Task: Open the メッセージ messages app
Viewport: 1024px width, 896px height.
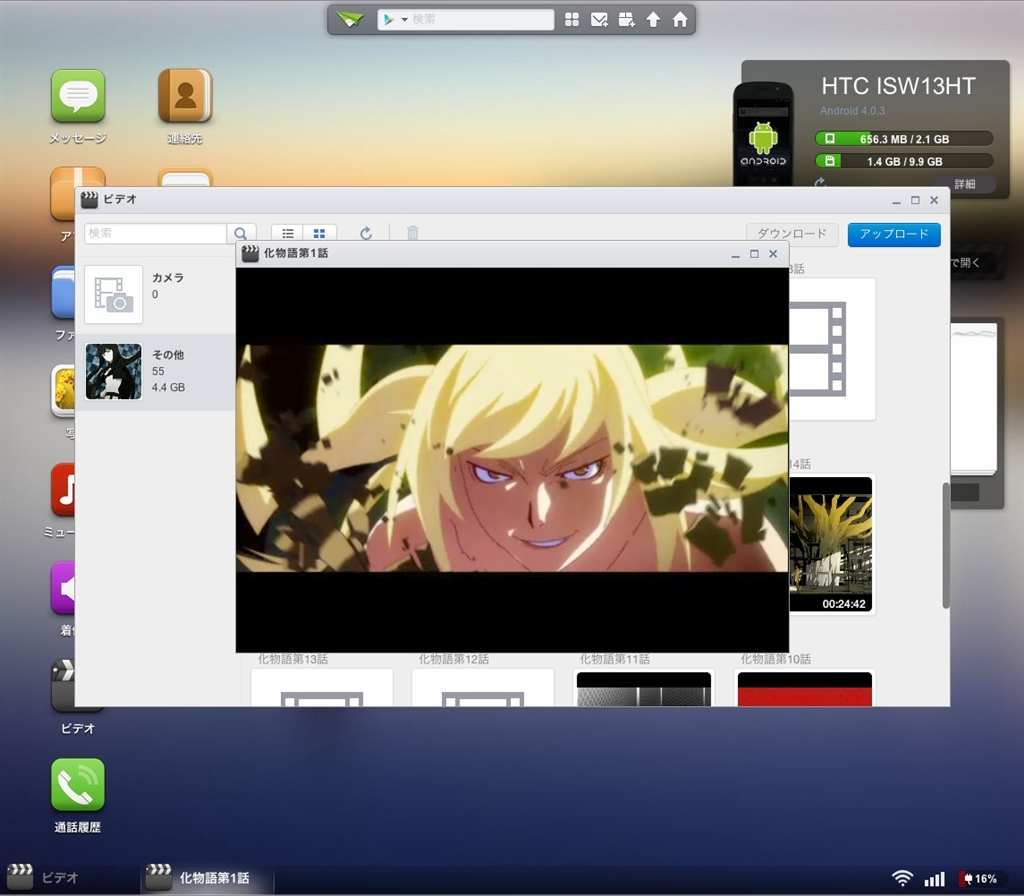Action: click(78, 96)
